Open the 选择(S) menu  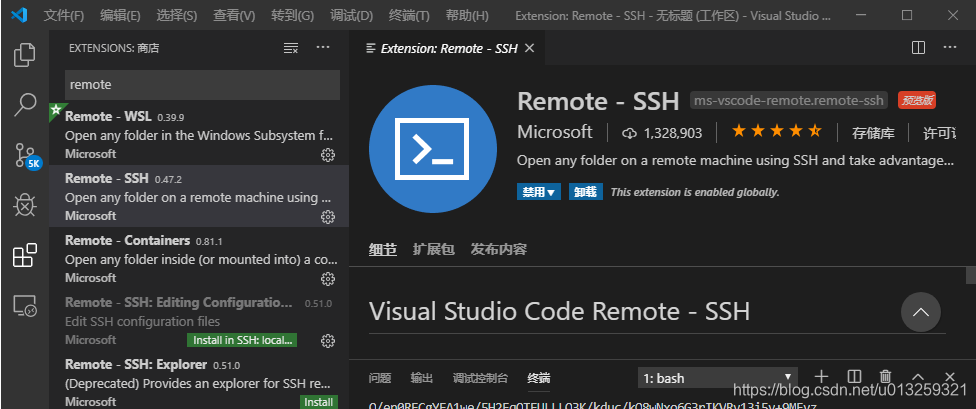click(x=177, y=16)
